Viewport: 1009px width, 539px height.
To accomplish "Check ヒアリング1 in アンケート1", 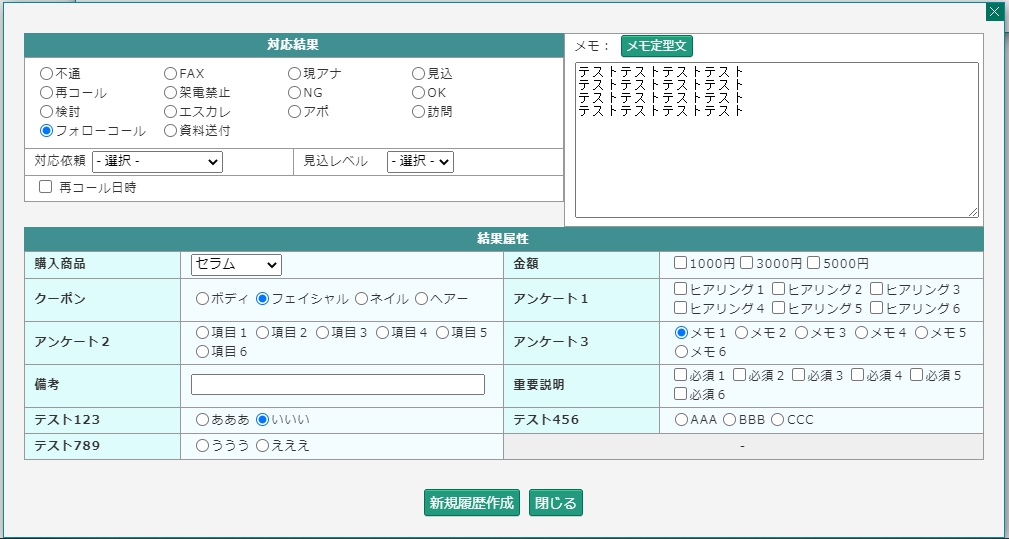I will point(680,288).
